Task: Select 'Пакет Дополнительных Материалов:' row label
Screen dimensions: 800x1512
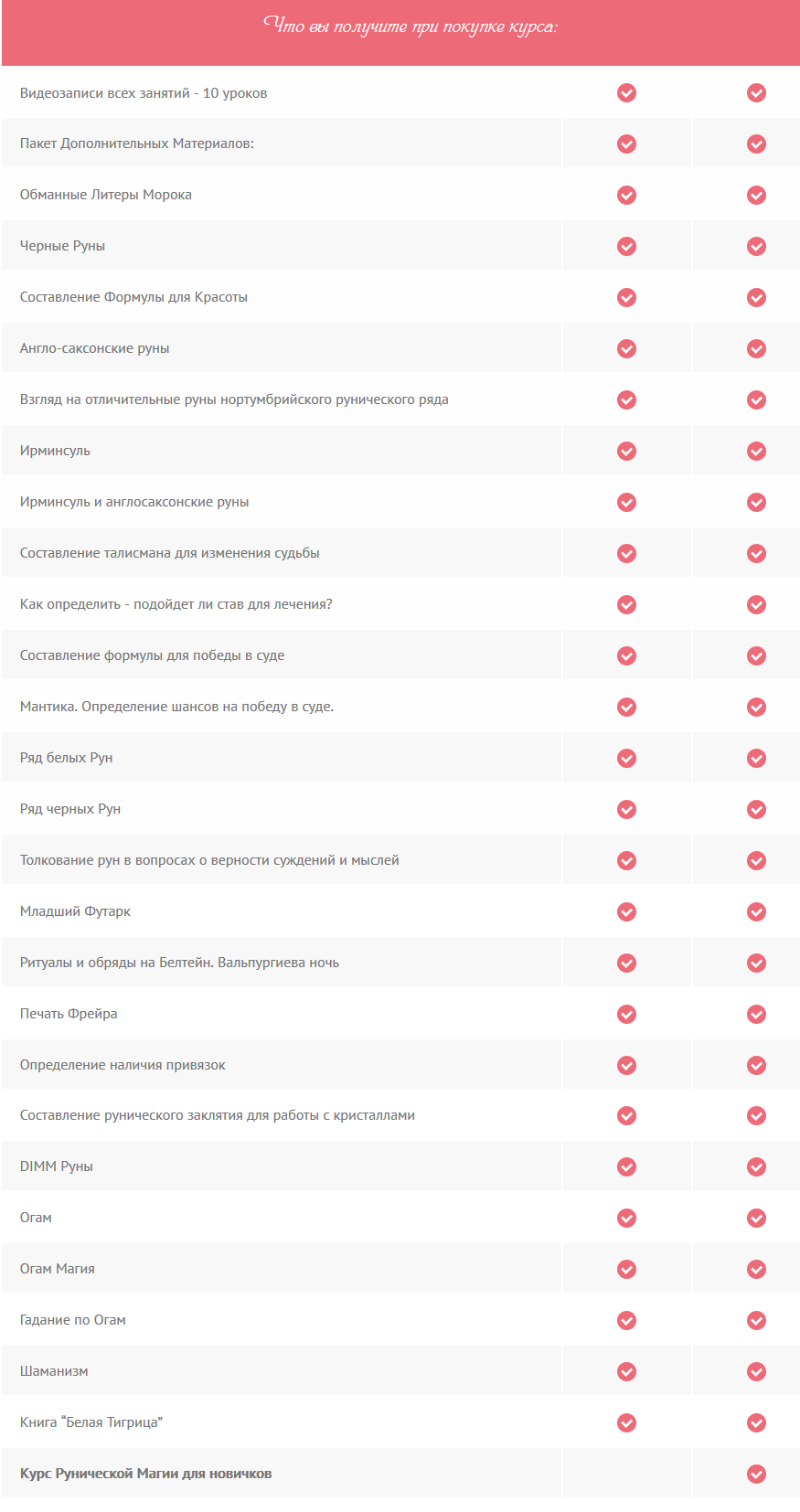Action: click(137, 144)
